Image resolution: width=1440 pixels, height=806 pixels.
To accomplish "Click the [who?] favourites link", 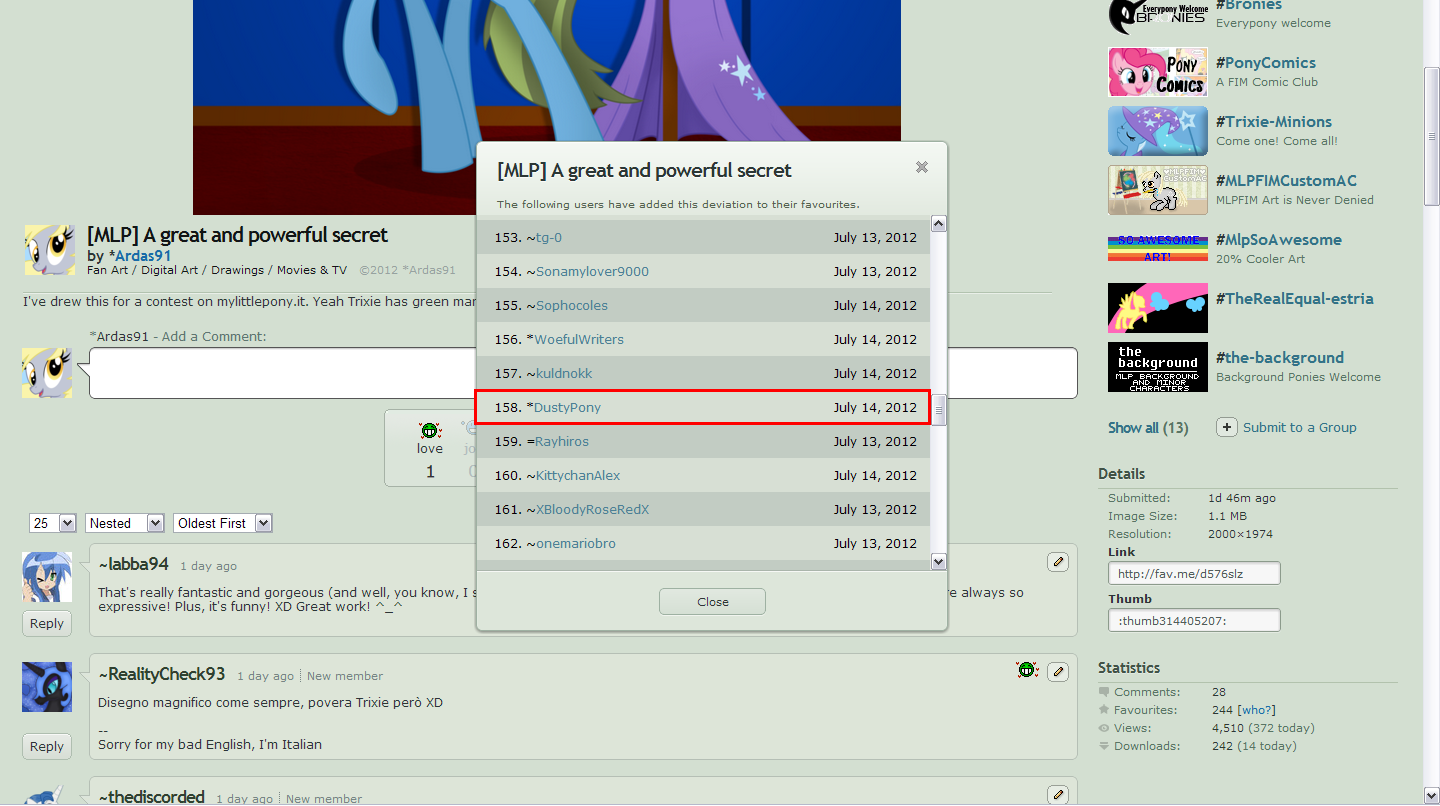I will [x=1258, y=710].
